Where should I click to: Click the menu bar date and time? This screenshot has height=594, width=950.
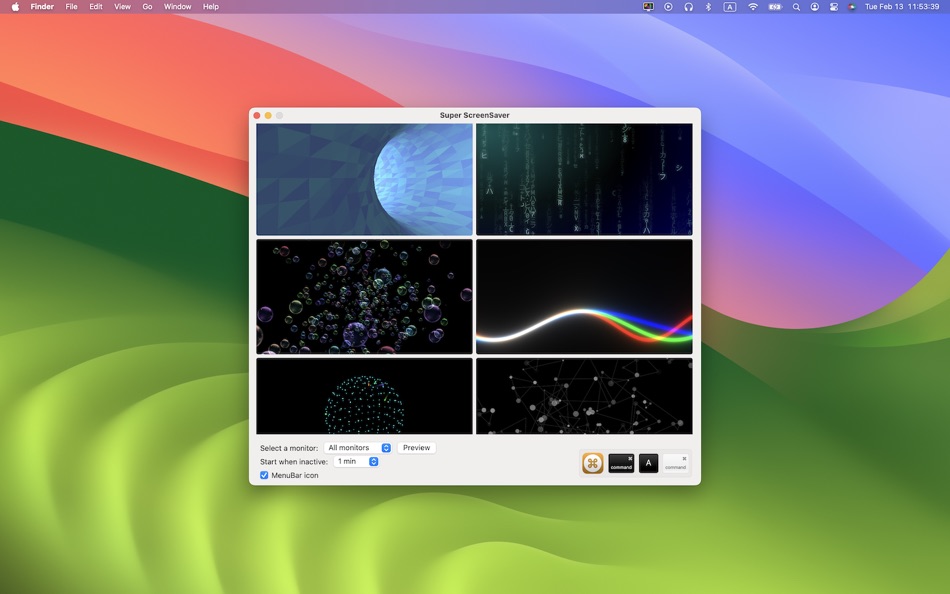[x=902, y=7]
